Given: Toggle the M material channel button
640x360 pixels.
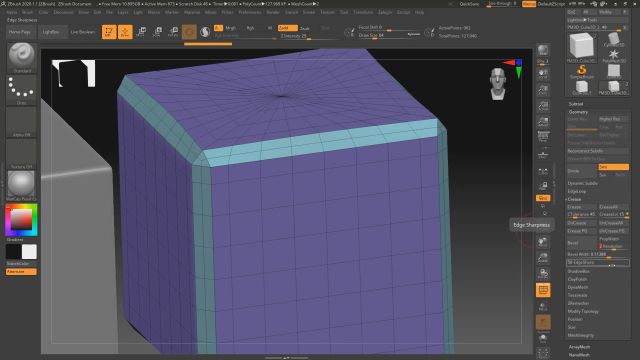Looking at the screenshot, I should tap(270, 28).
